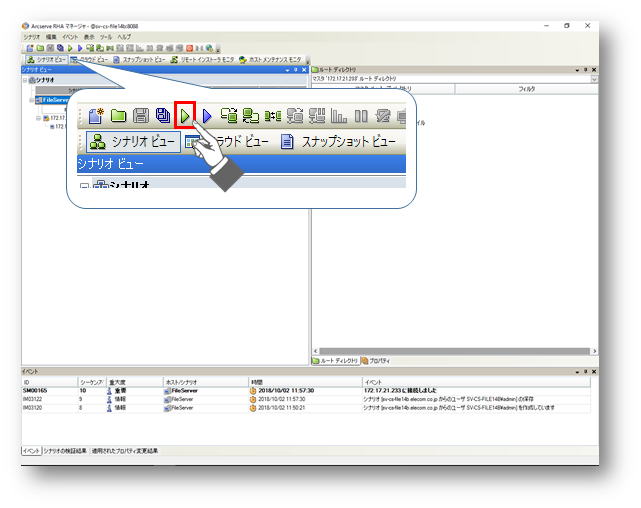641x508 pixels.
Task: Click the grey Save floppy icon in the top toolbar
Action: [x=50, y=48]
